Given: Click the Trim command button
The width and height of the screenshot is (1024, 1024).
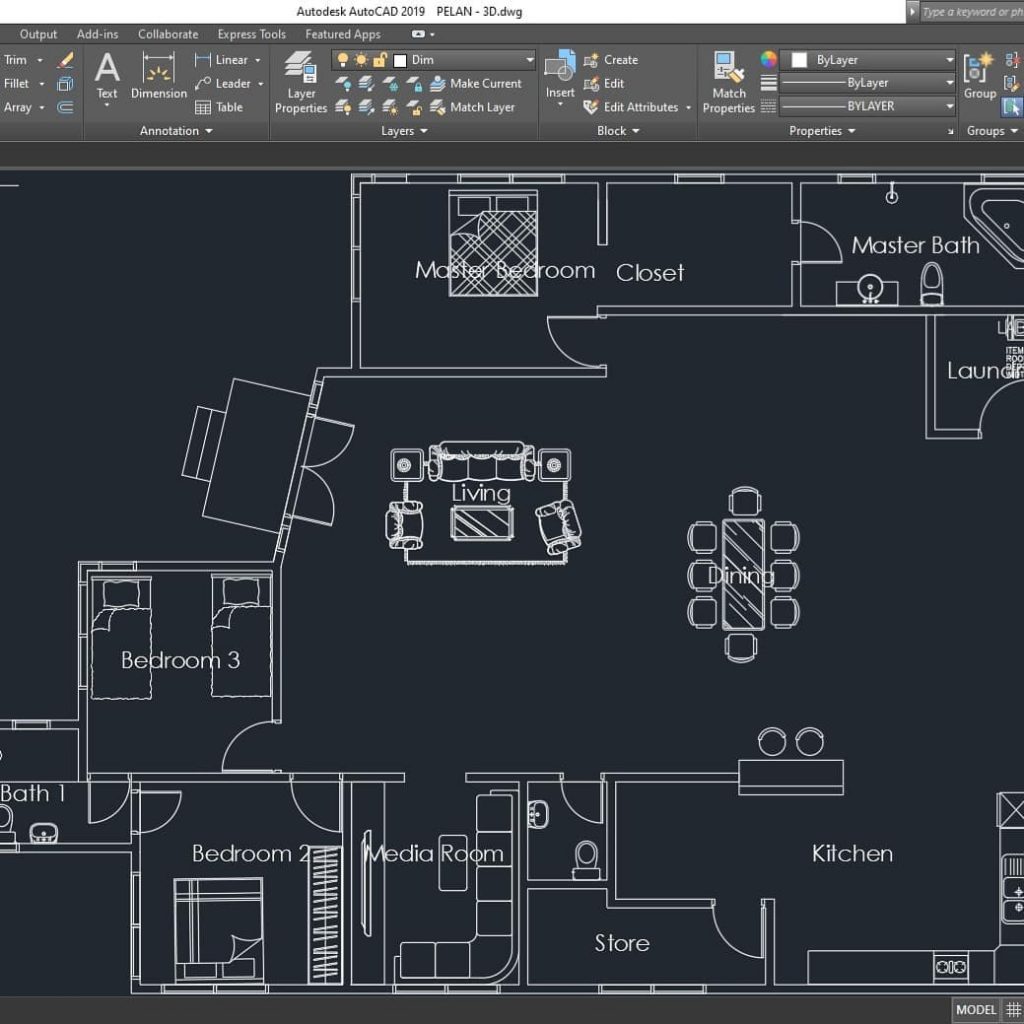Looking at the screenshot, I should pos(16,60).
